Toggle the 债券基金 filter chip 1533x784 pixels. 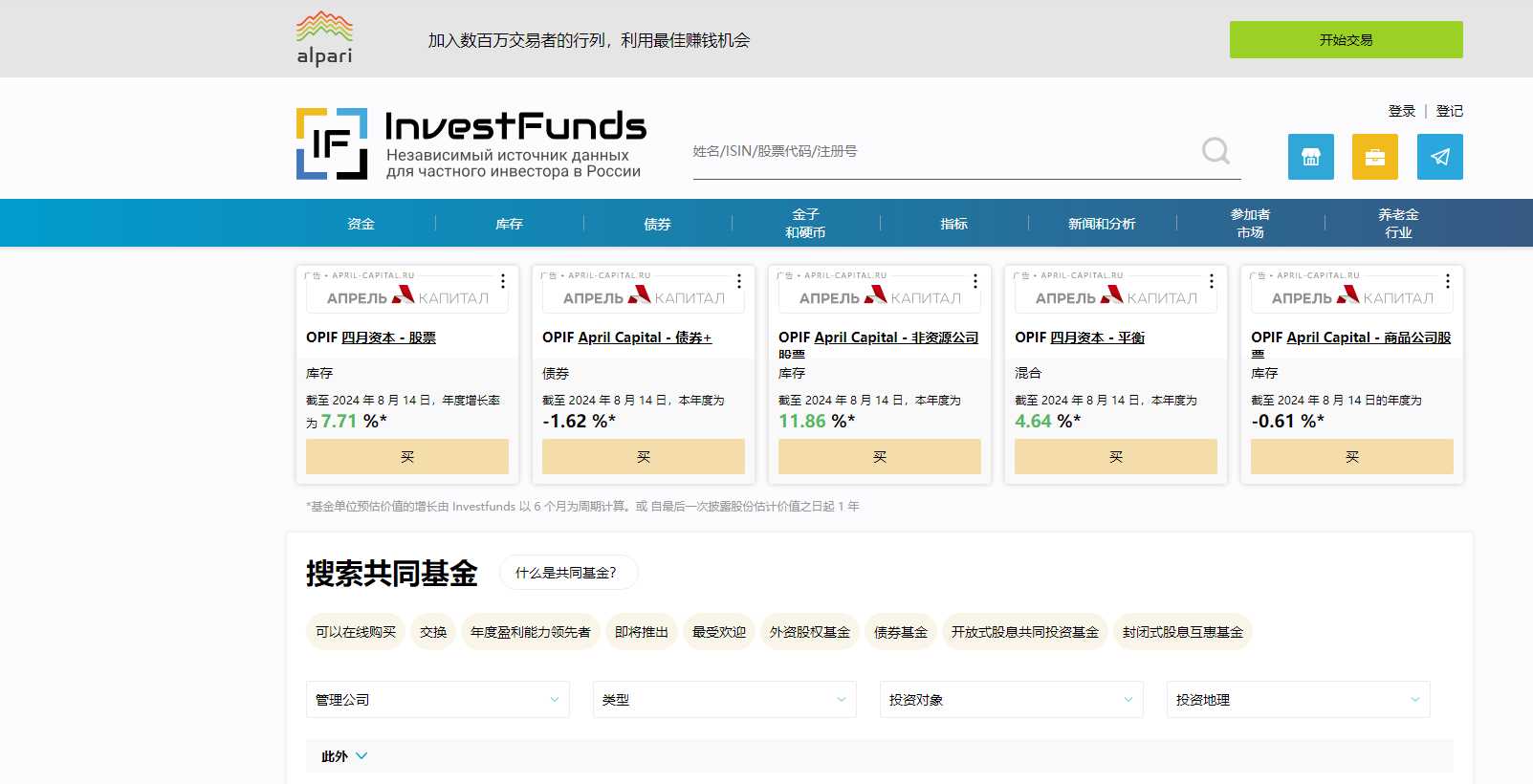click(x=901, y=632)
